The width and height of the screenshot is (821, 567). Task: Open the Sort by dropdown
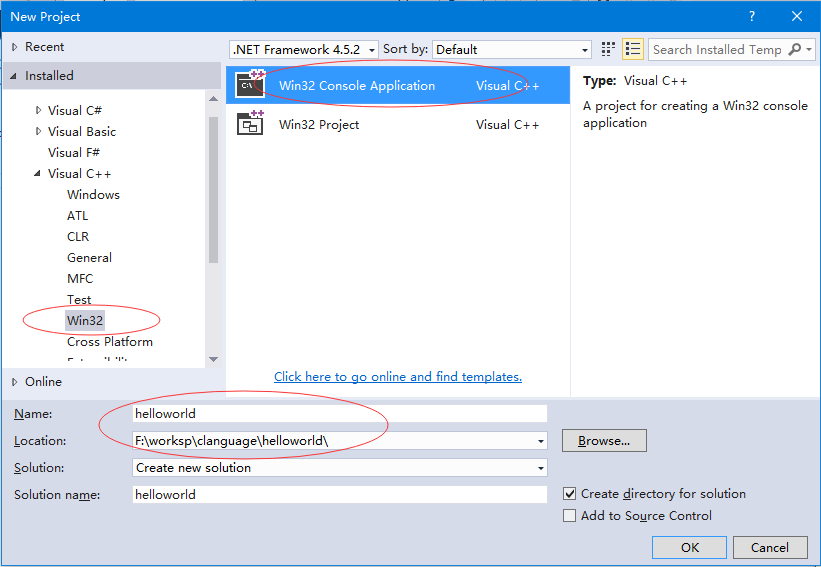click(513, 49)
